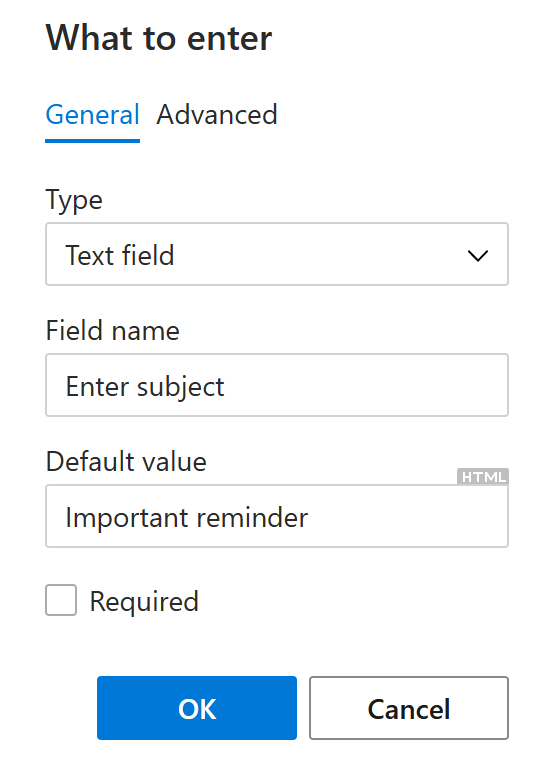554x764 pixels.
Task: Click the 'Default value' label
Action: pyautogui.click(x=126, y=461)
